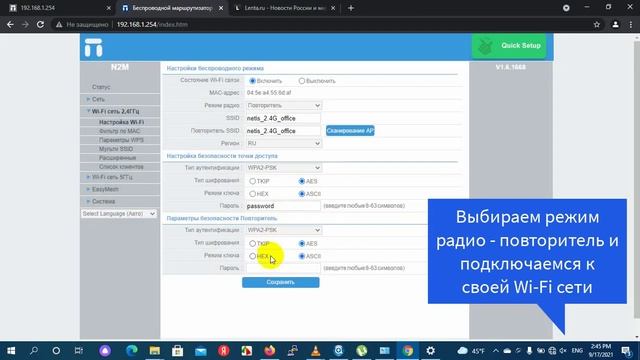Select ASCII key mode for access point
640x360 pixels.
click(x=302, y=193)
